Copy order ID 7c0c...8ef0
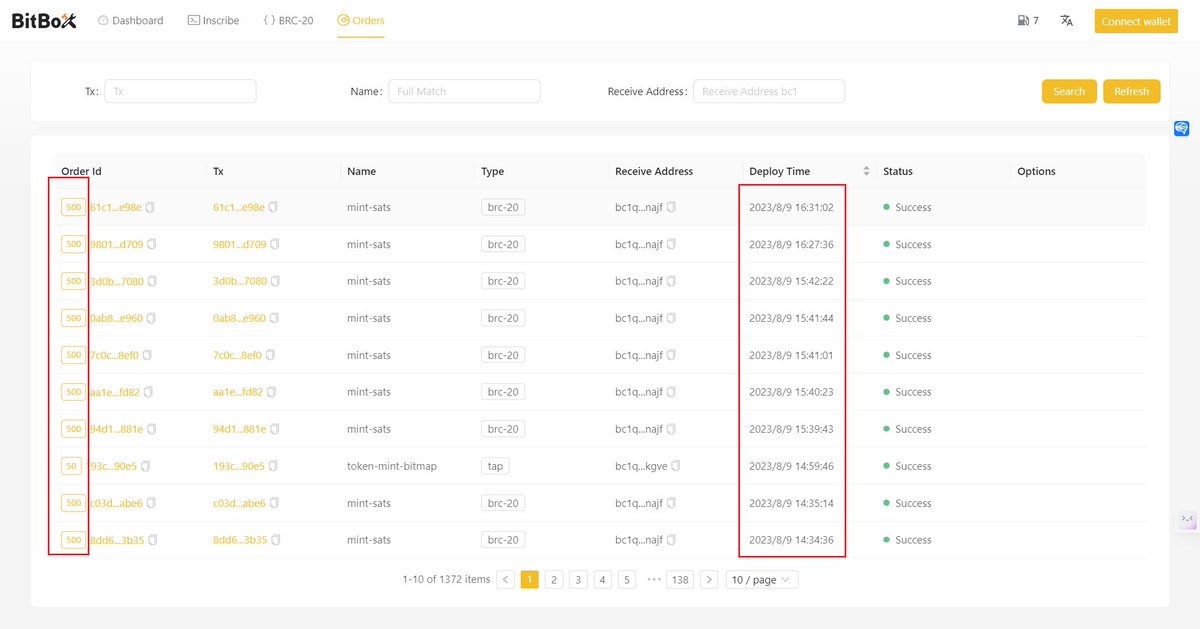The width and height of the screenshot is (1200, 629). pos(147,356)
